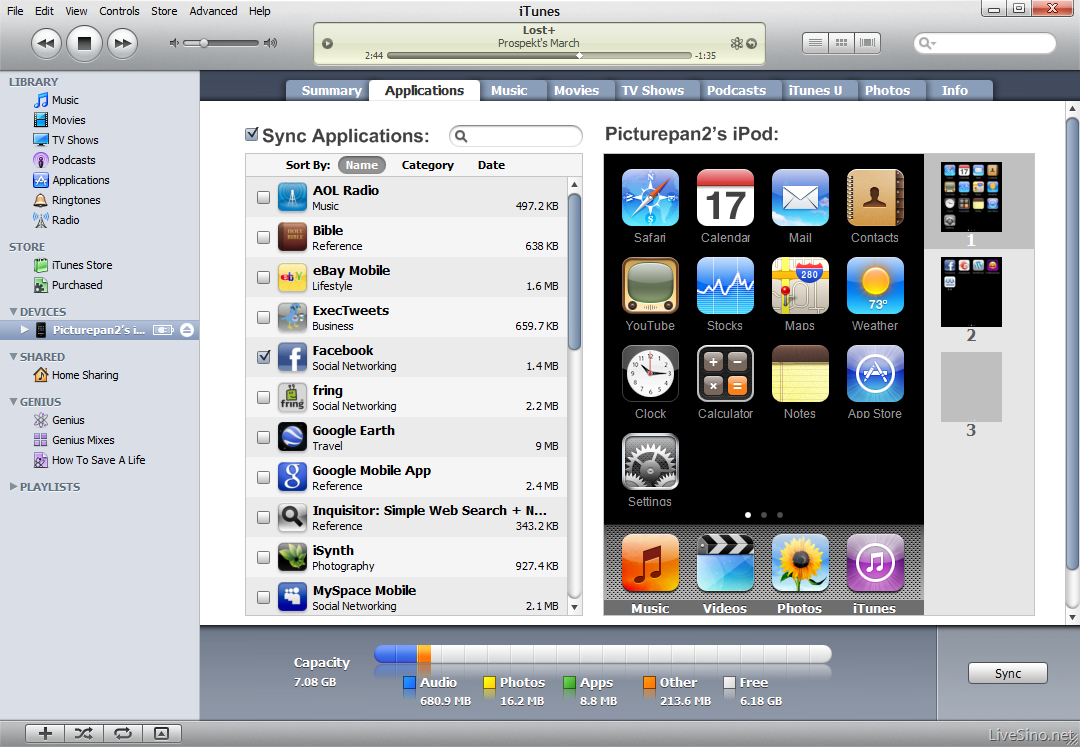
Task: Check the Bible app checkbox
Action: point(263,238)
